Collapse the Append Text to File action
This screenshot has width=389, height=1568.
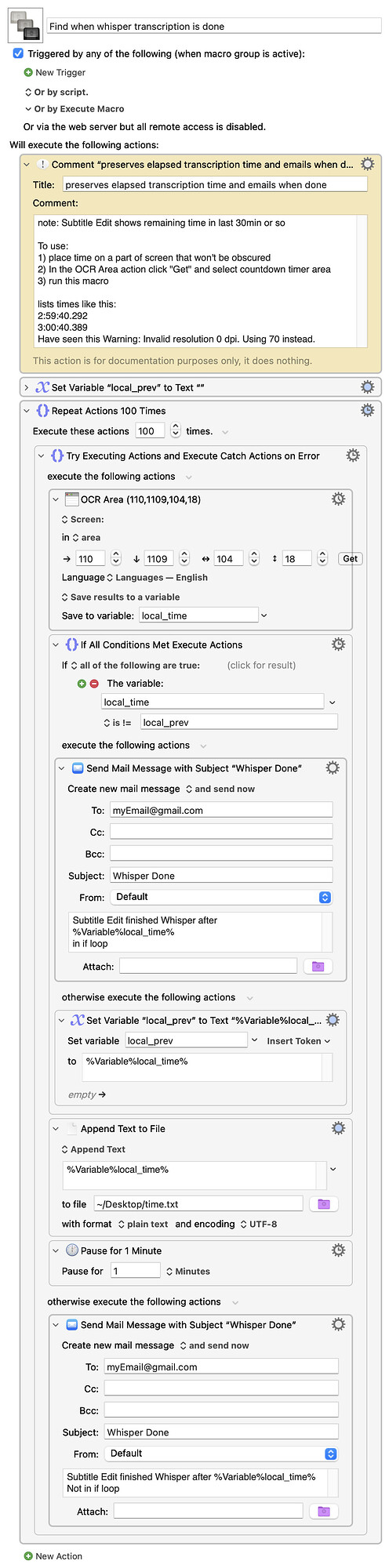point(56,1129)
